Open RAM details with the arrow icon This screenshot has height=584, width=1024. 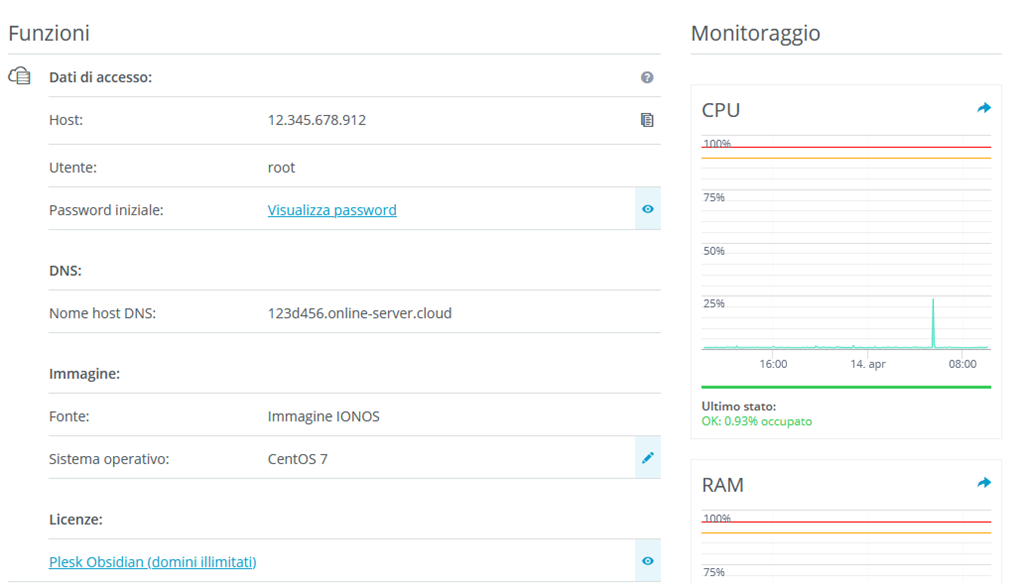pos(984,483)
